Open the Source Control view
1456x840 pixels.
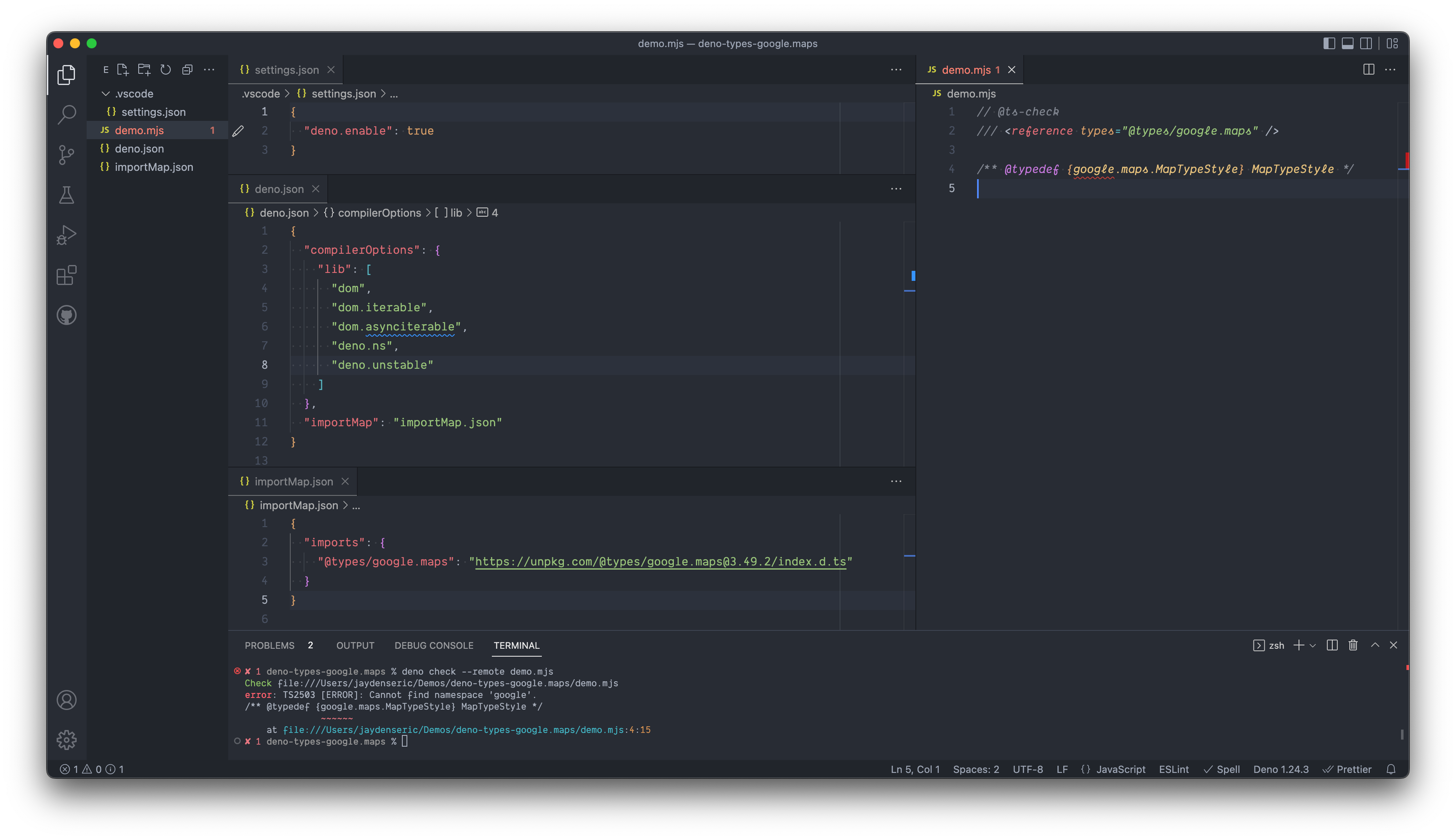[x=66, y=155]
